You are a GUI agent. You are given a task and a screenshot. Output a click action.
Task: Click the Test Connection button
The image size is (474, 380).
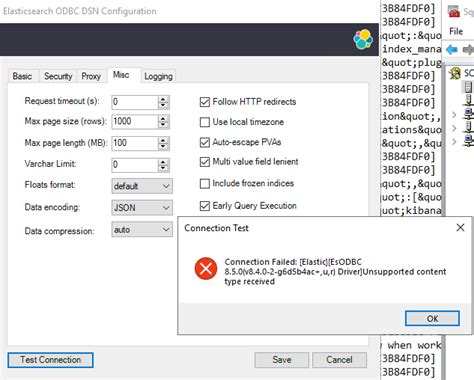click(50, 360)
